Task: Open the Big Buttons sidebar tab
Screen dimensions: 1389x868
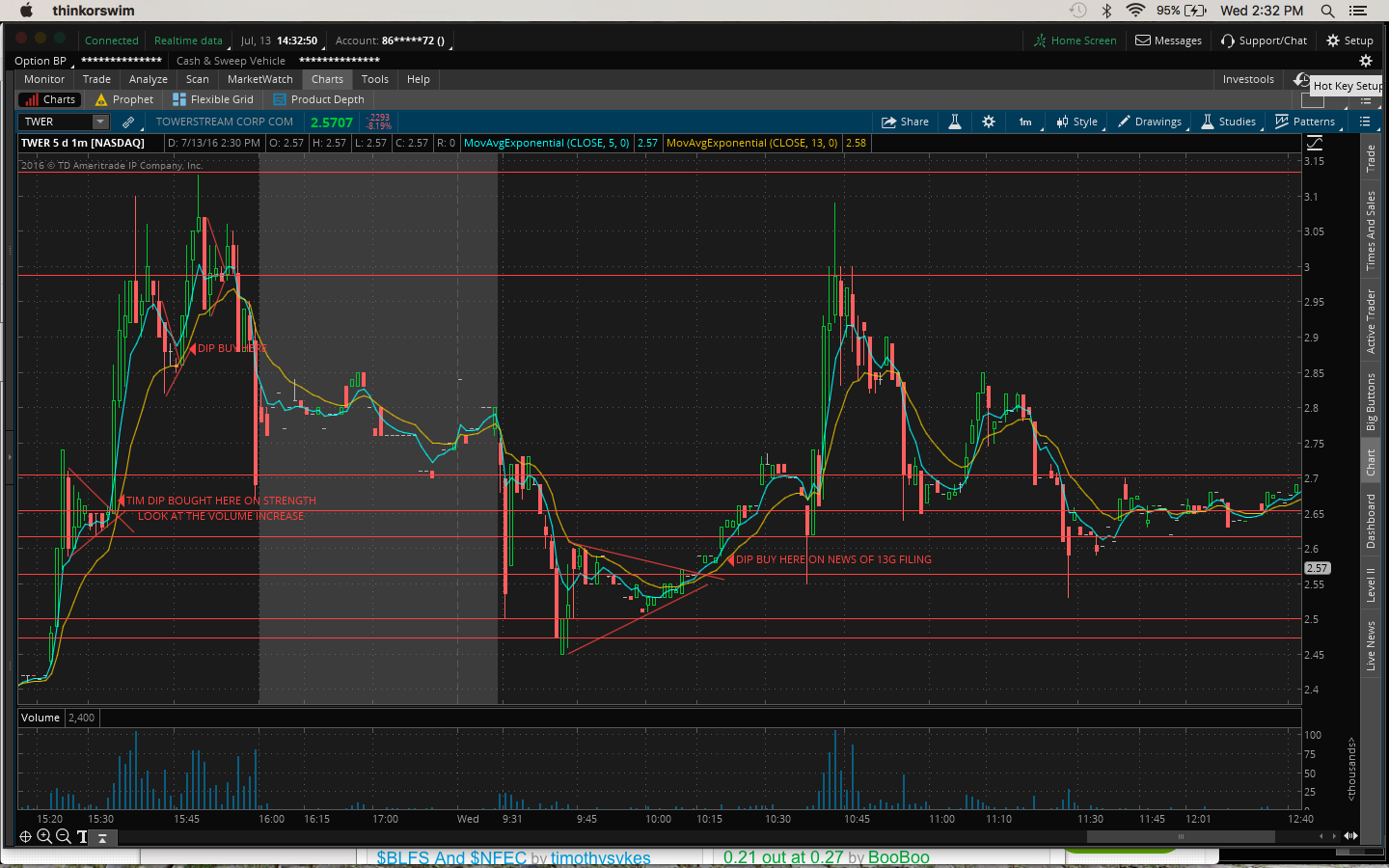Action: [x=1371, y=401]
